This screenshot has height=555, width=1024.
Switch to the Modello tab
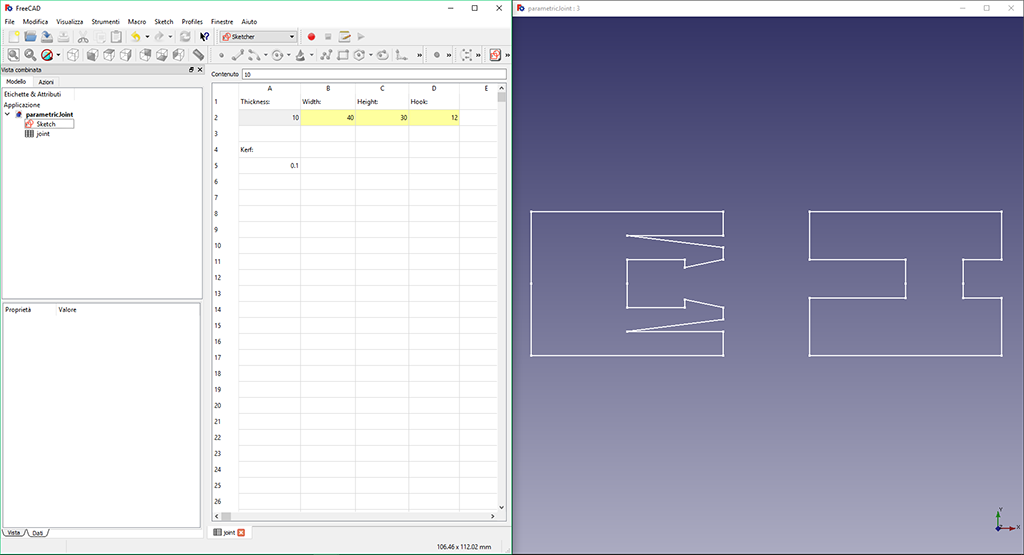tap(16, 82)
